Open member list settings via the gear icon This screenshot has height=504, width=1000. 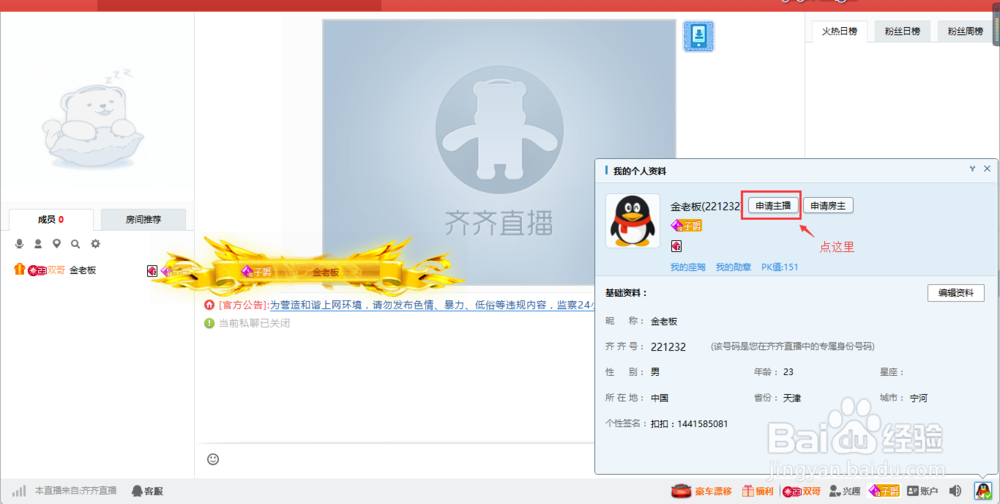tap(95, 244)
